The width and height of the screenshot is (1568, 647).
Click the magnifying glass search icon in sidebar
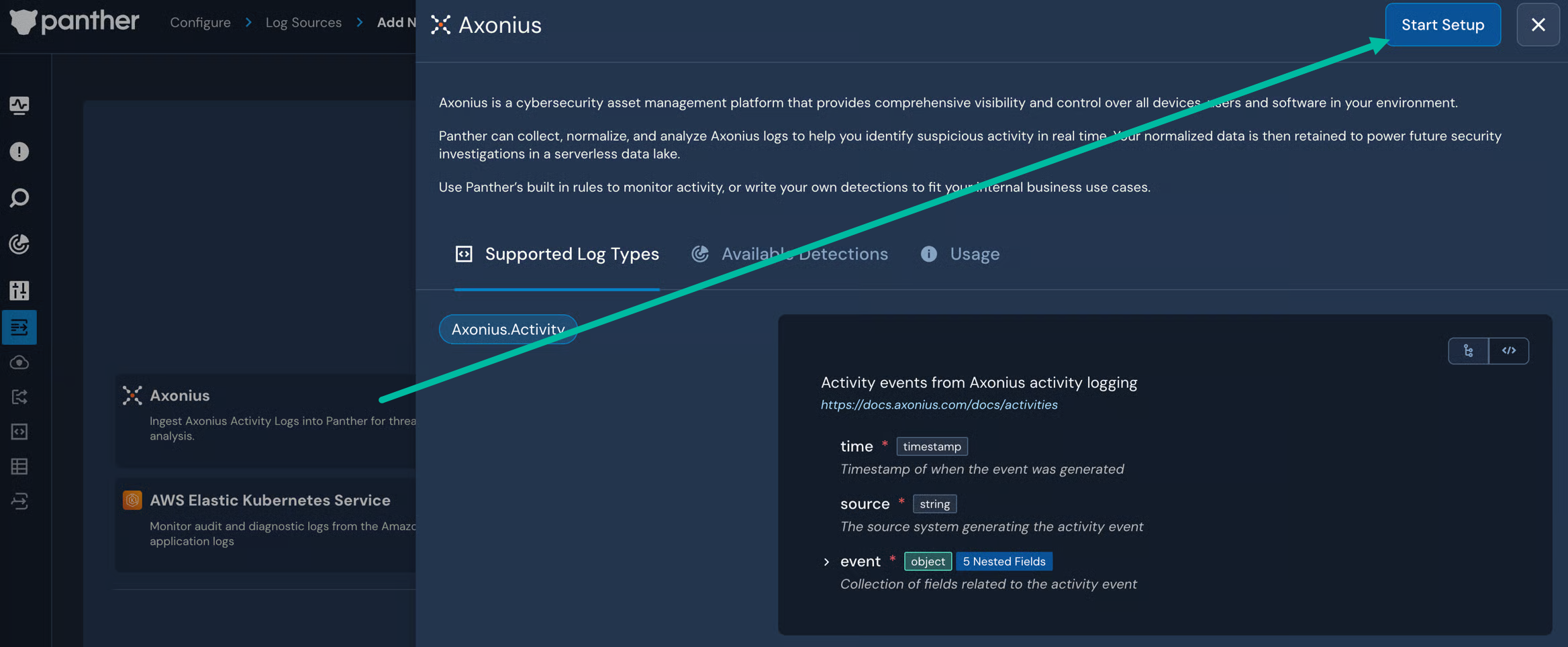[x=19, y=198]
